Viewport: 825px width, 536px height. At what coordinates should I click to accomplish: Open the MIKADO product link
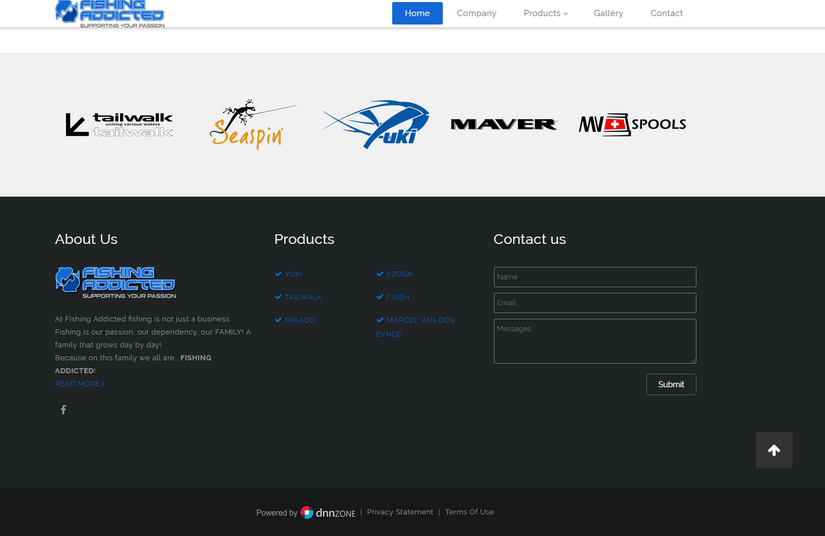(x=299, y=320)
